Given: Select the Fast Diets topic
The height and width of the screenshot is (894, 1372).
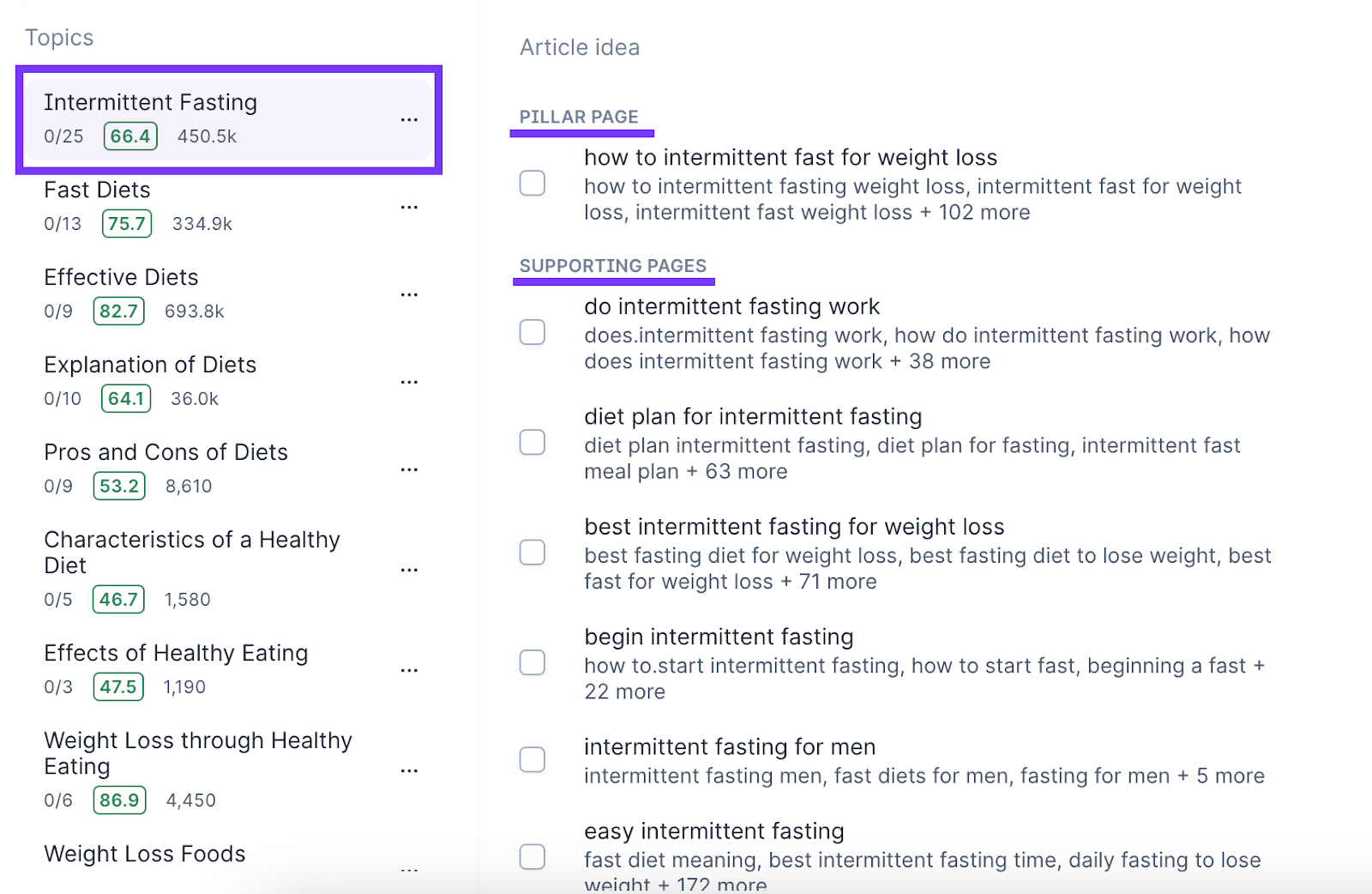Looking at the screenshot, I should coord(98,190).
